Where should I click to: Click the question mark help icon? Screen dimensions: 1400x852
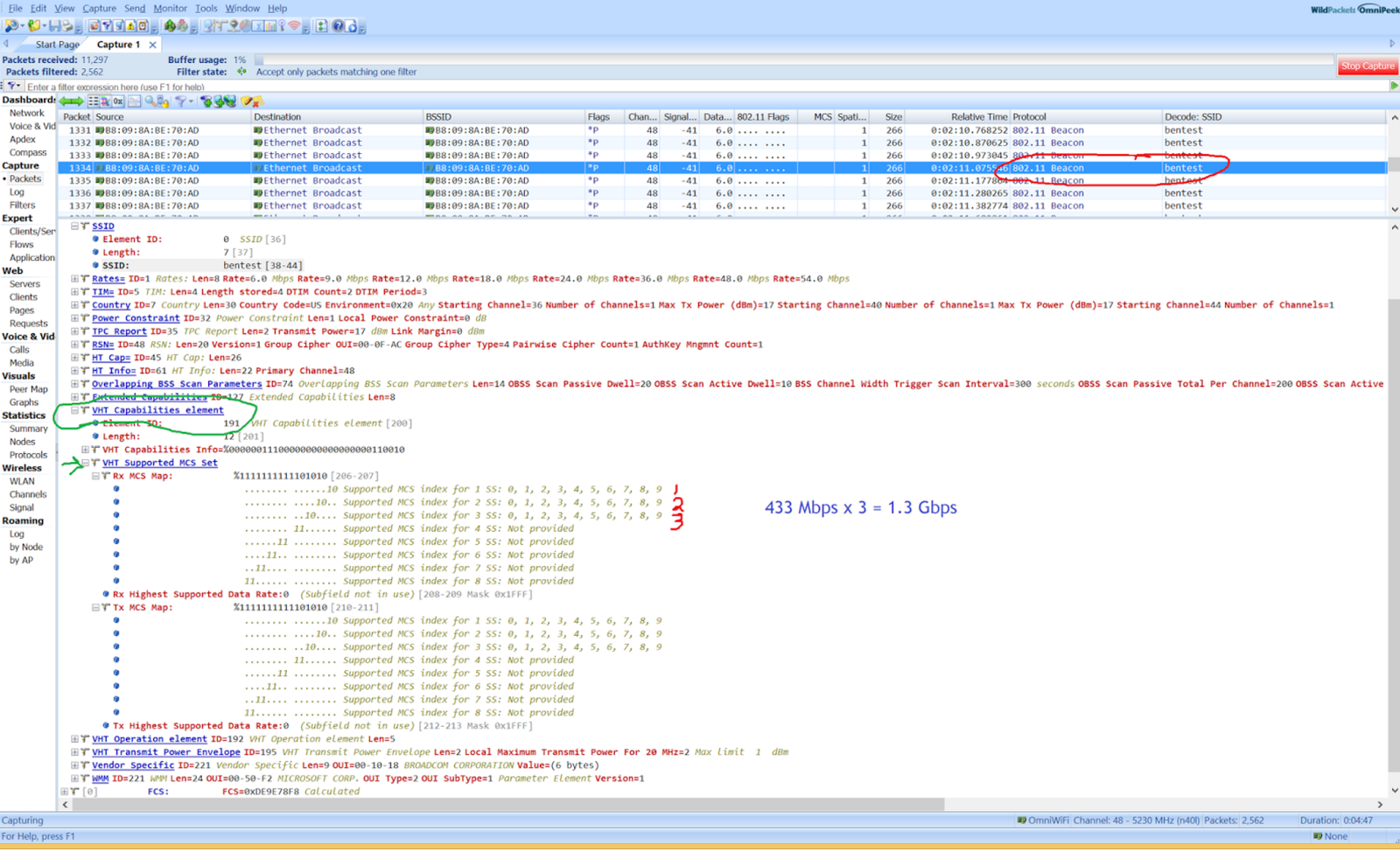[338, 26]
